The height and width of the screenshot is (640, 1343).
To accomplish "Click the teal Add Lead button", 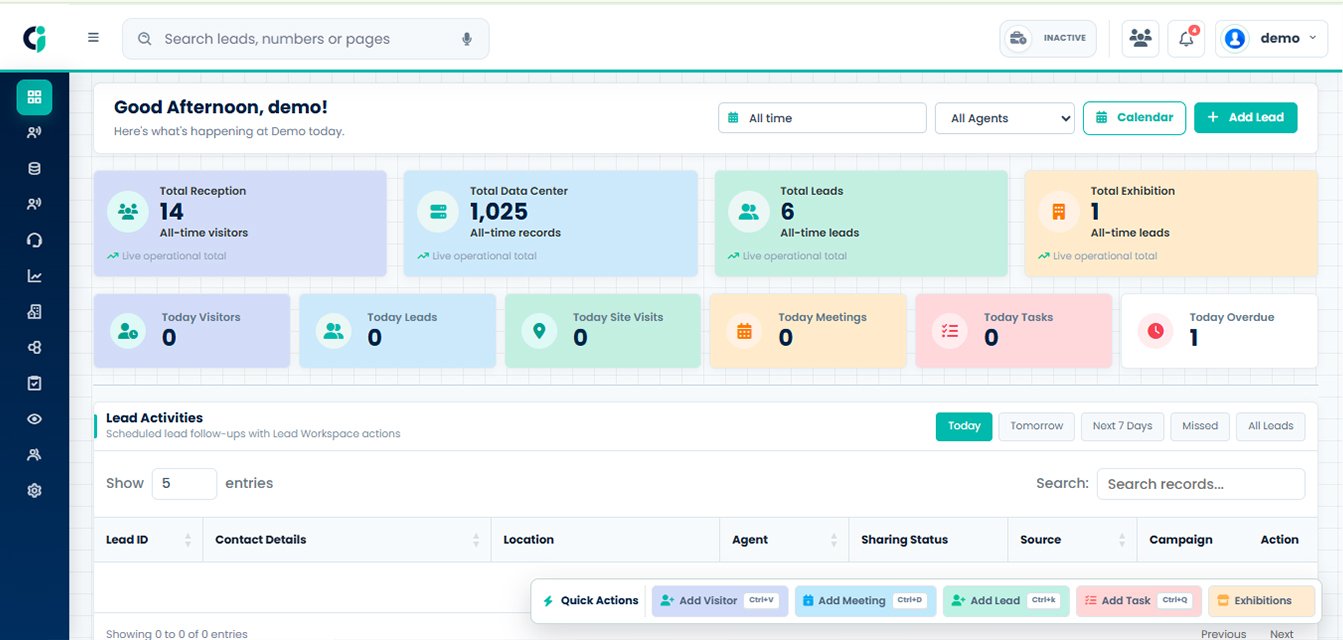I will coord(1245,118).
